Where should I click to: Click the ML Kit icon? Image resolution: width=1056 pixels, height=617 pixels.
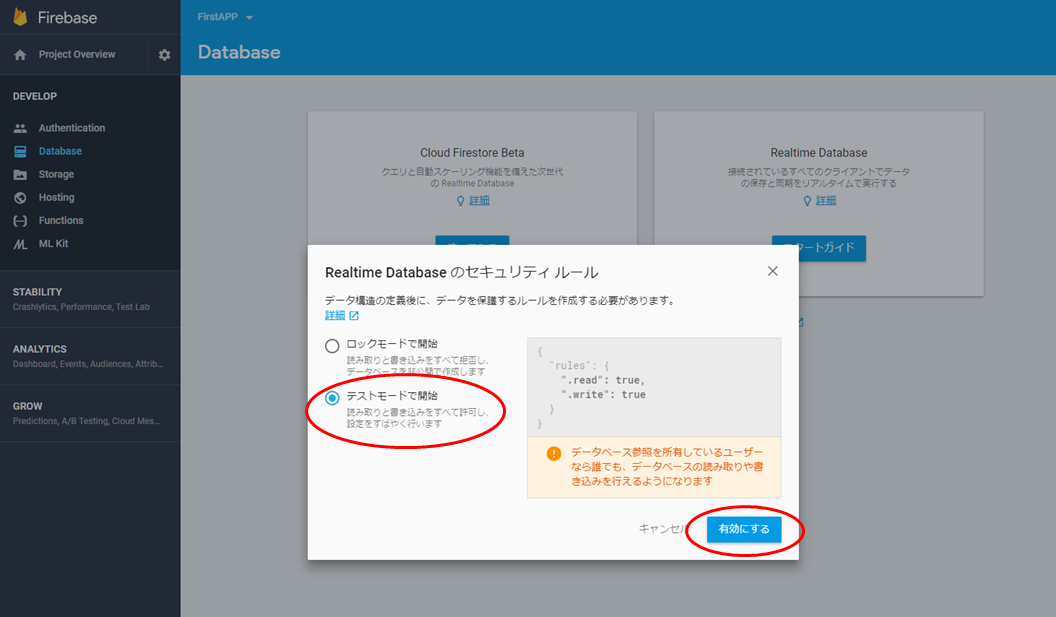20,244
